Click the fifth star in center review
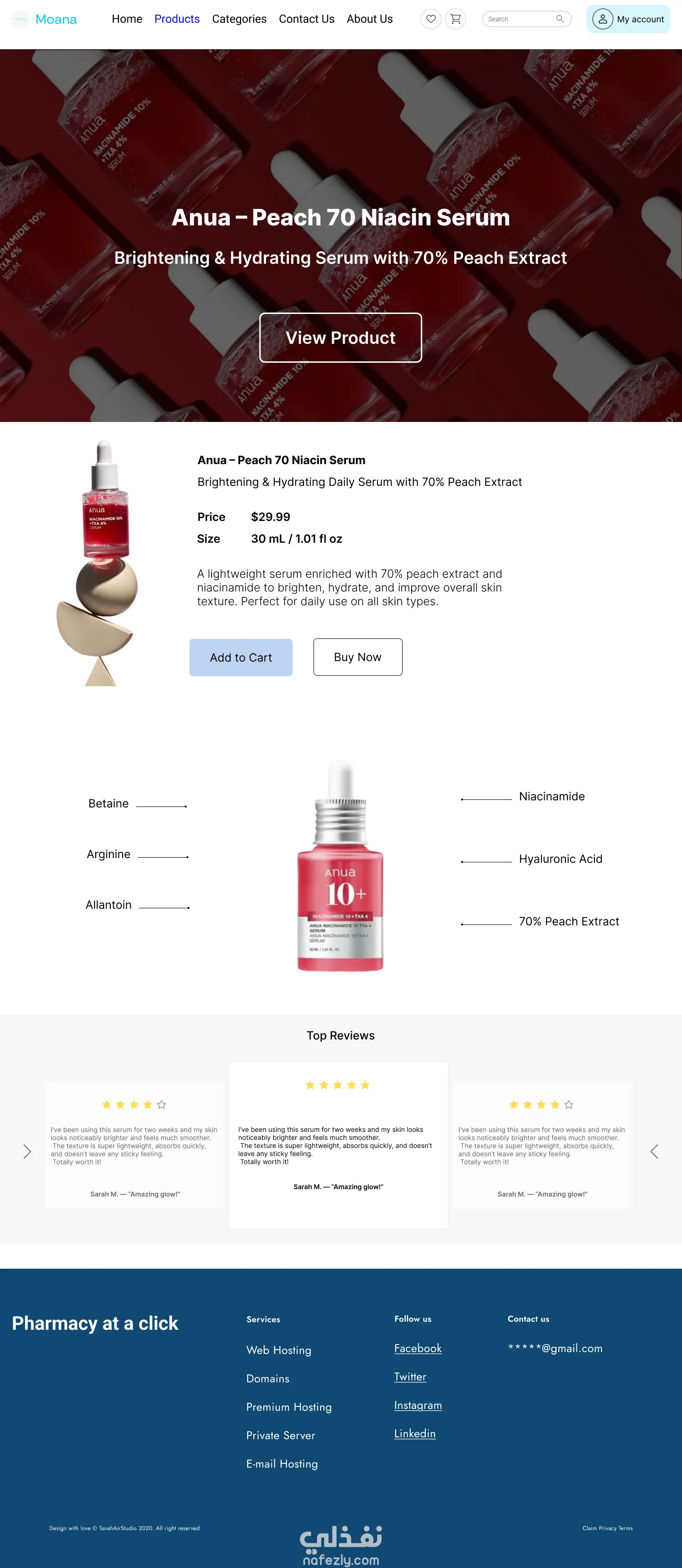The height and width of the screenshot is (1568, 682). [365, 1084]
